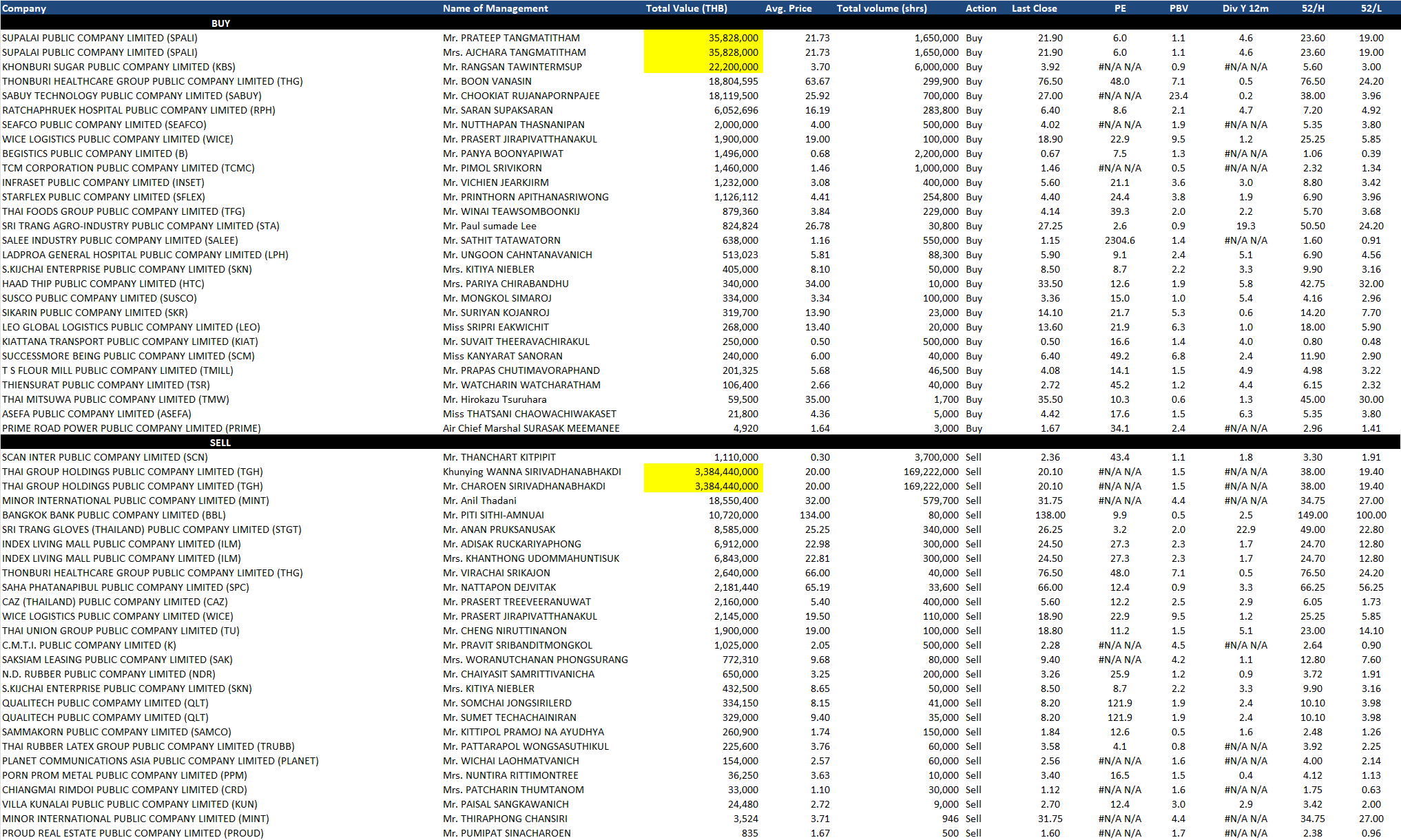Select Mrs. KHANTHONG UDOMMAHUNTISUK cell

point(531,558)
